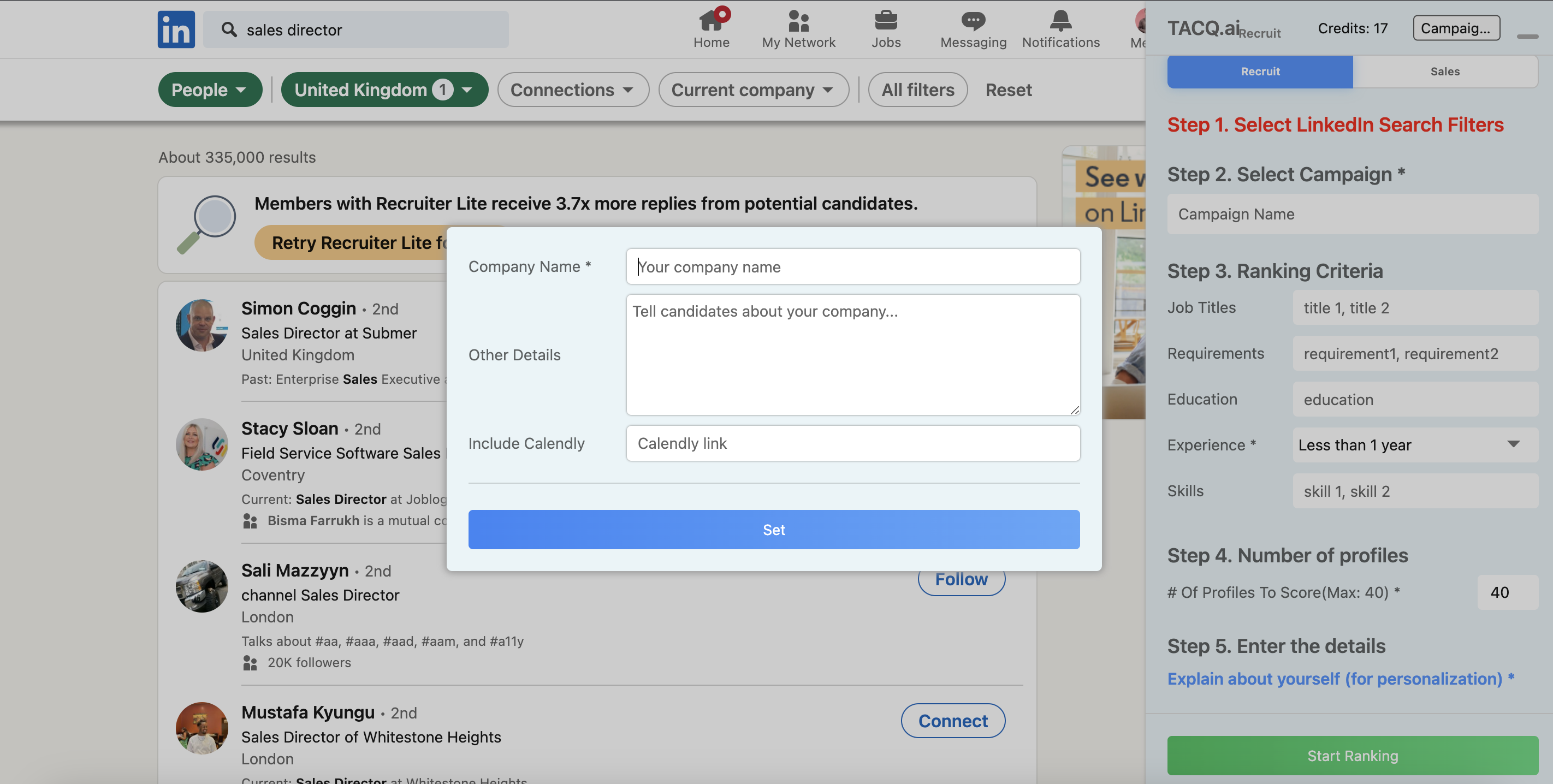The image size is (1553, 784).
Task: Focus the Skills input field
Action: point(1414,490)
